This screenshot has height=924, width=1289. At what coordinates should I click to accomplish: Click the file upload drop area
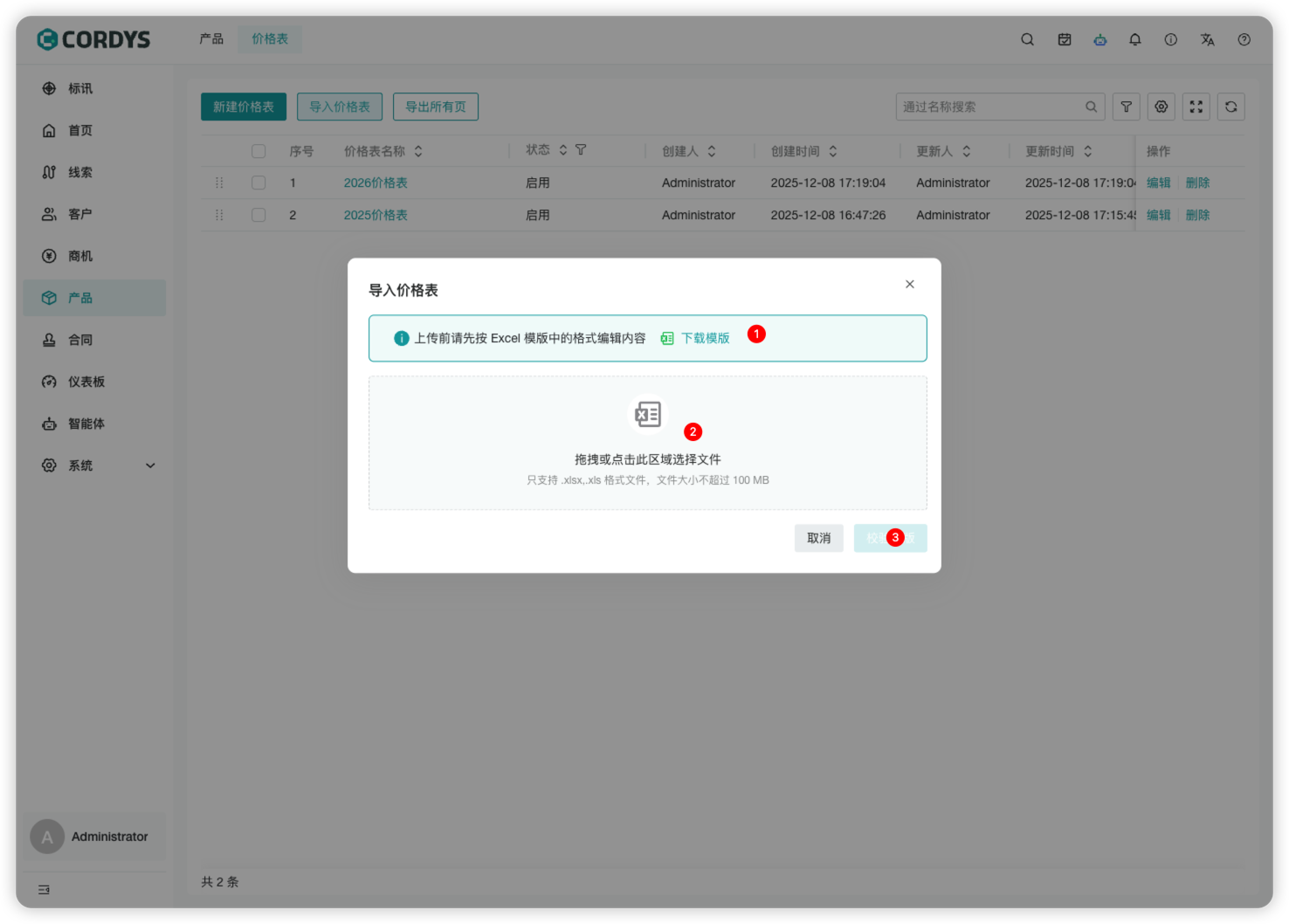[647, 443]
